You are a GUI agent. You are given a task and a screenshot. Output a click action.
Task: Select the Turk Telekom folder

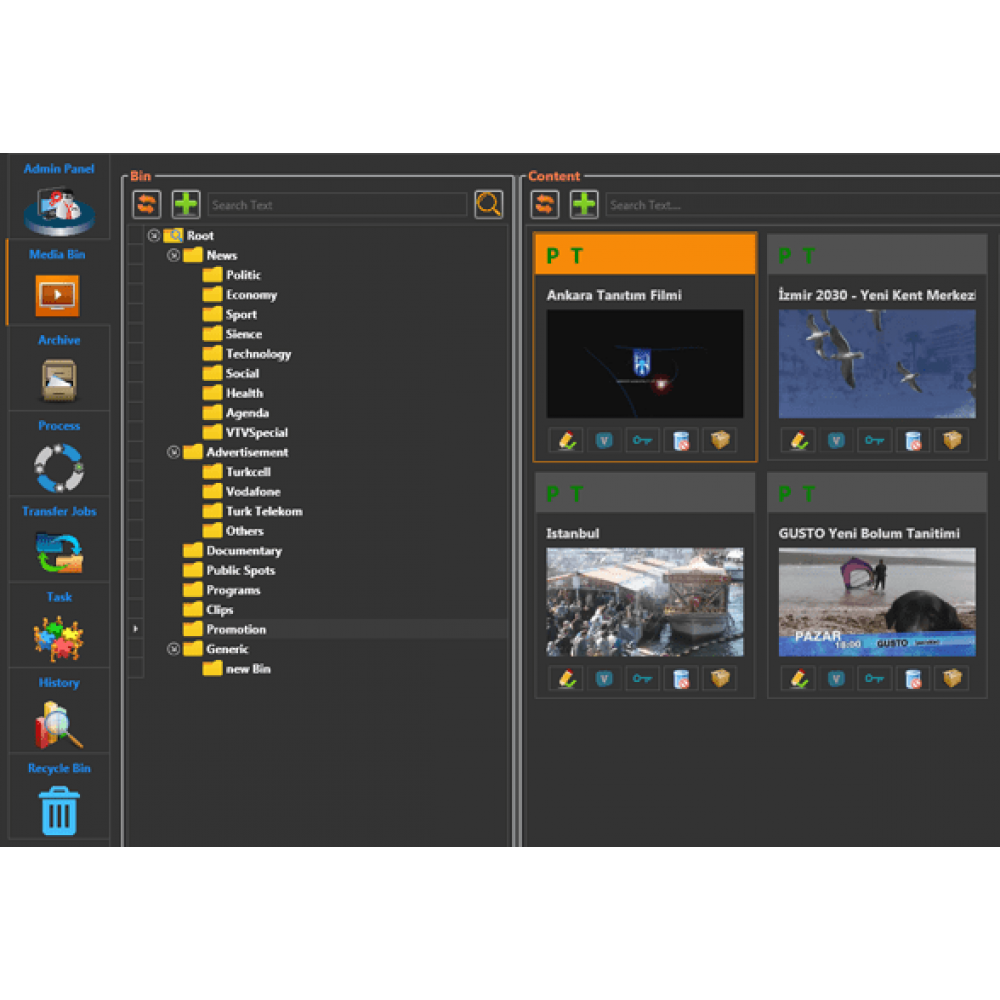(263, 511)
